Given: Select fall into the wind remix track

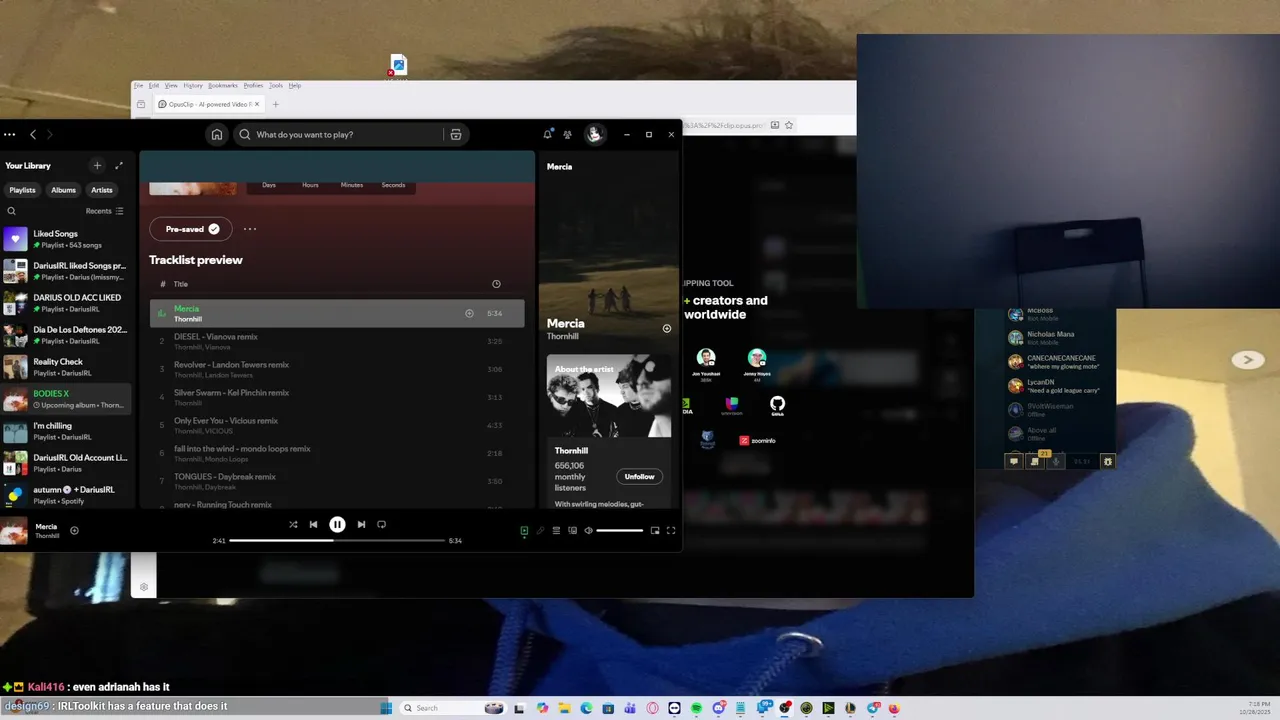Looking at the screenshot, I should coord(337,453).
